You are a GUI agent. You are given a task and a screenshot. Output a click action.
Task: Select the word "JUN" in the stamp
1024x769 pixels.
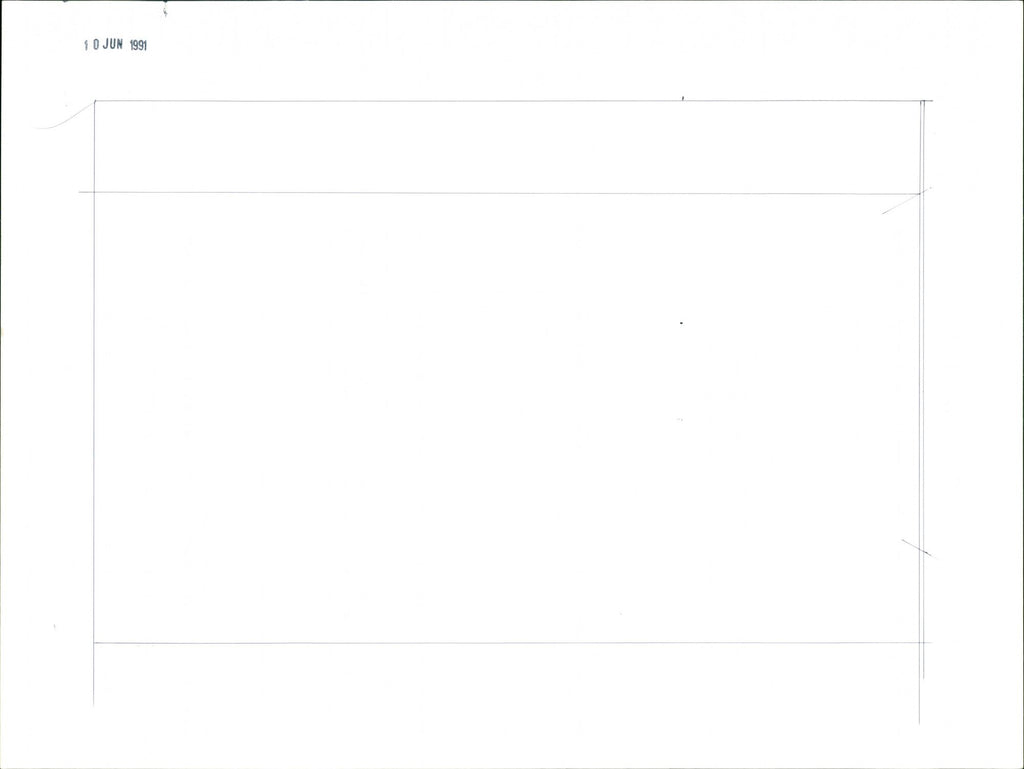pyautogui.click(x=112, y=44)
